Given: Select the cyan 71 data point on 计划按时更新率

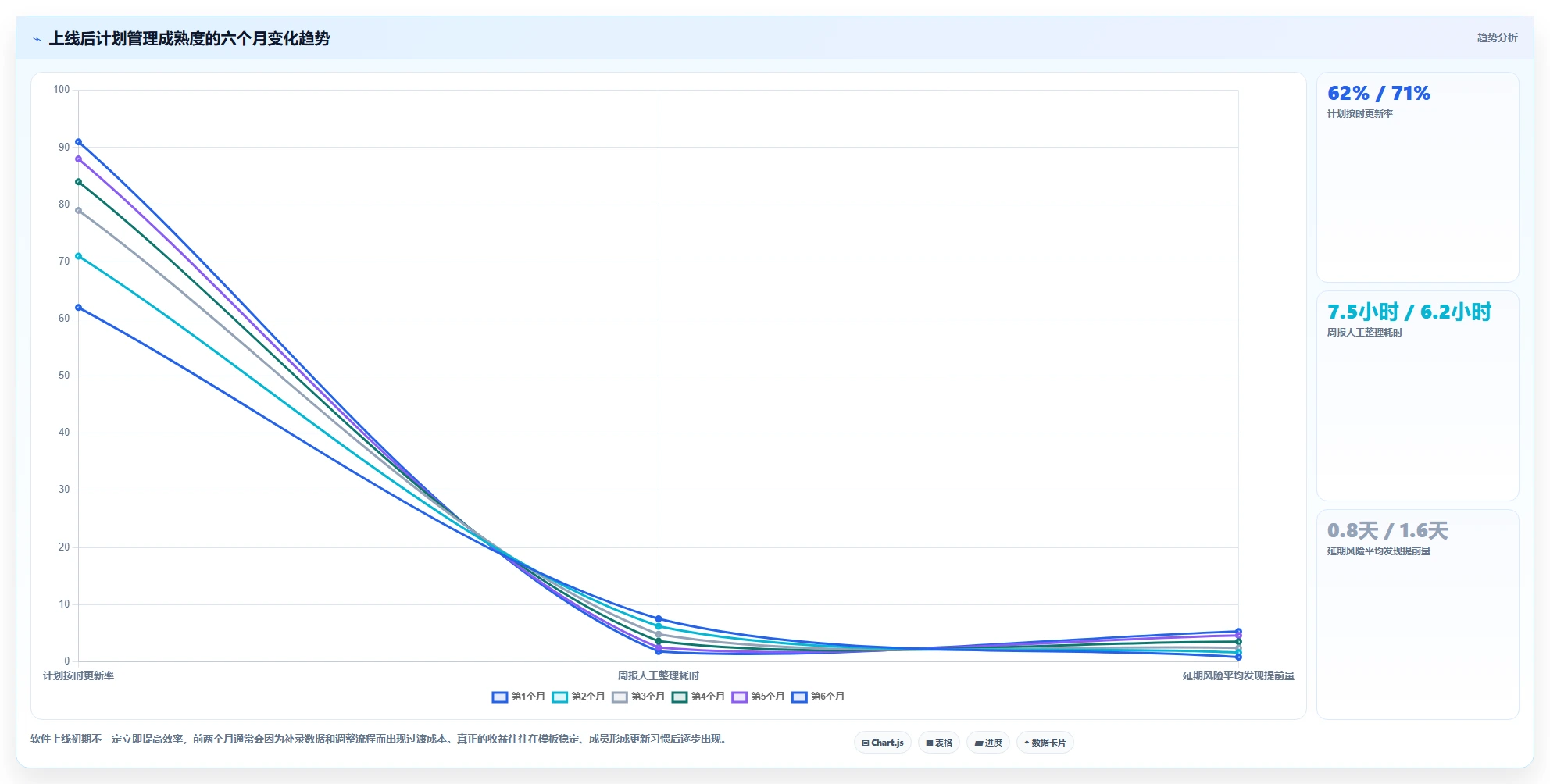Looking at the screenshot, I should (x=78, y=256).
